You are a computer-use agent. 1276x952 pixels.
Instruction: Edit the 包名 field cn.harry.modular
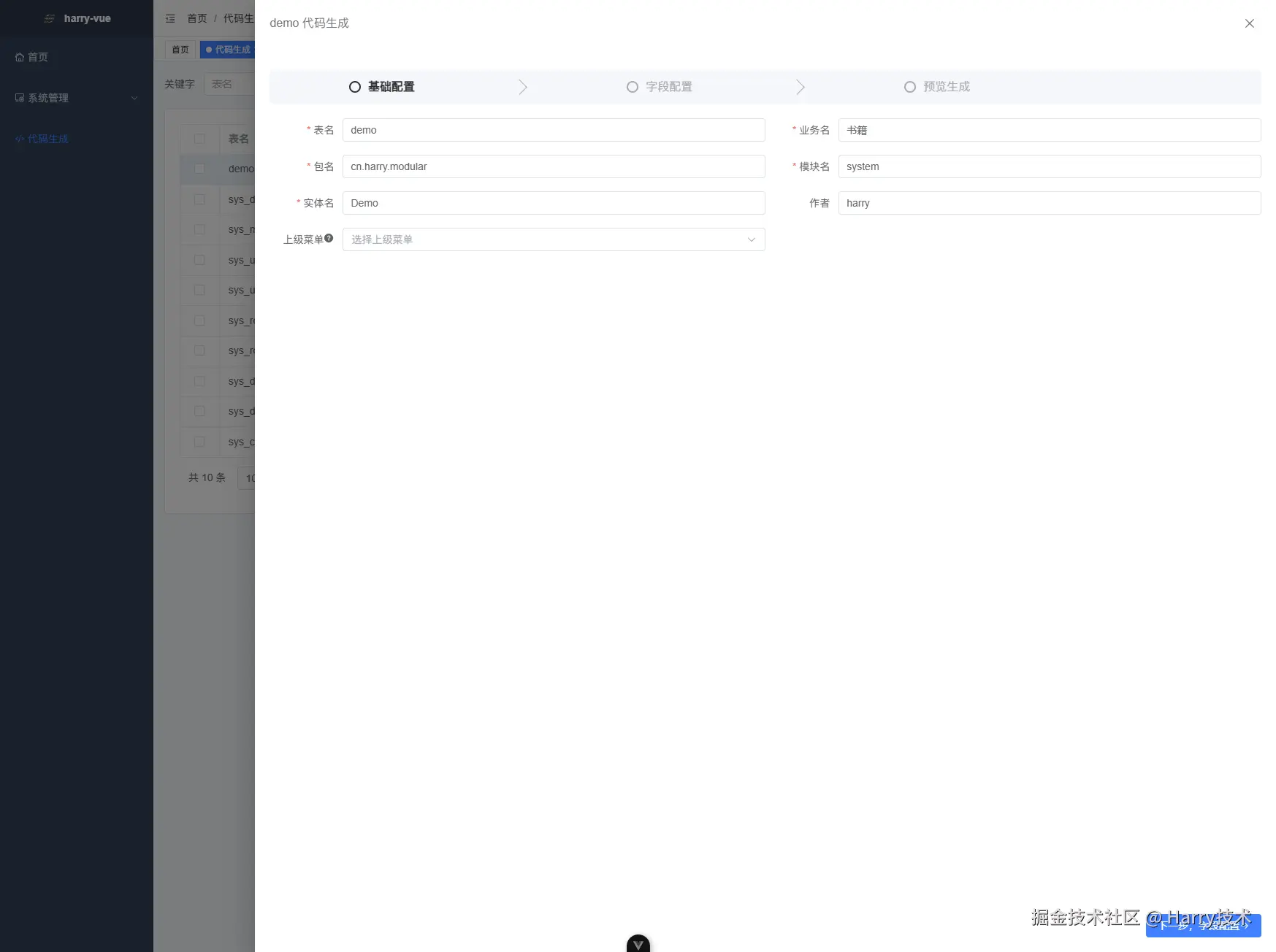pyautogui.click(x=554, y=166)
